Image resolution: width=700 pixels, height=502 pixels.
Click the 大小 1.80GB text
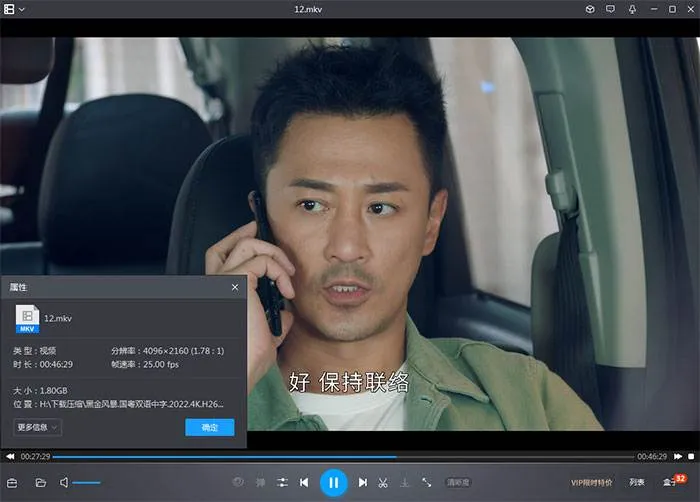click(40, 391)
